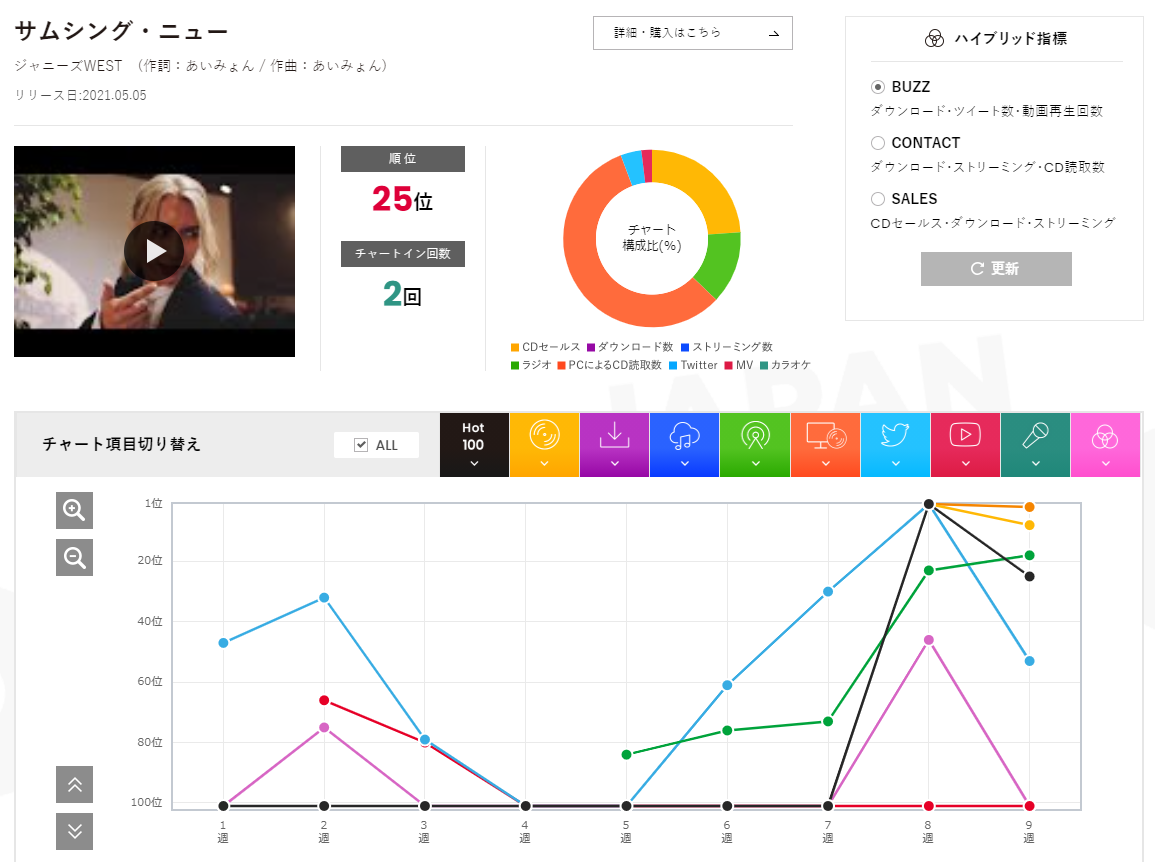Click the MV legend entry
The image size is (1155, 862).
coord(739,365)
